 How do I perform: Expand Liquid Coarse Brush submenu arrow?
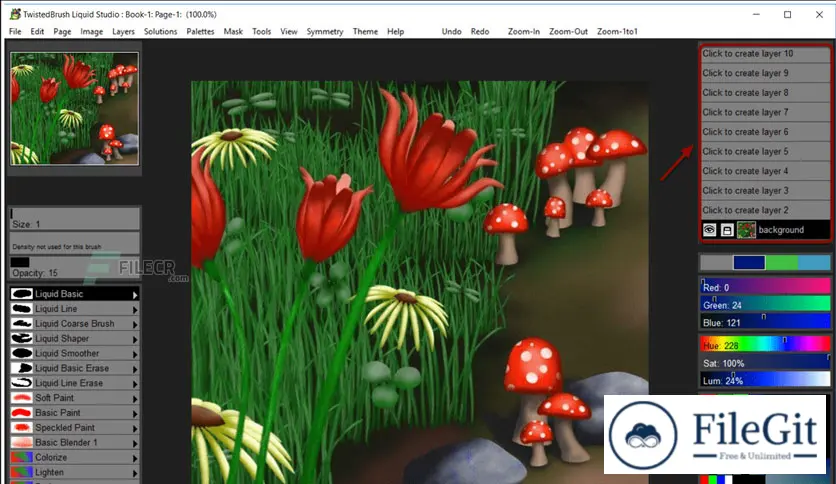click(x=135, y=324)
